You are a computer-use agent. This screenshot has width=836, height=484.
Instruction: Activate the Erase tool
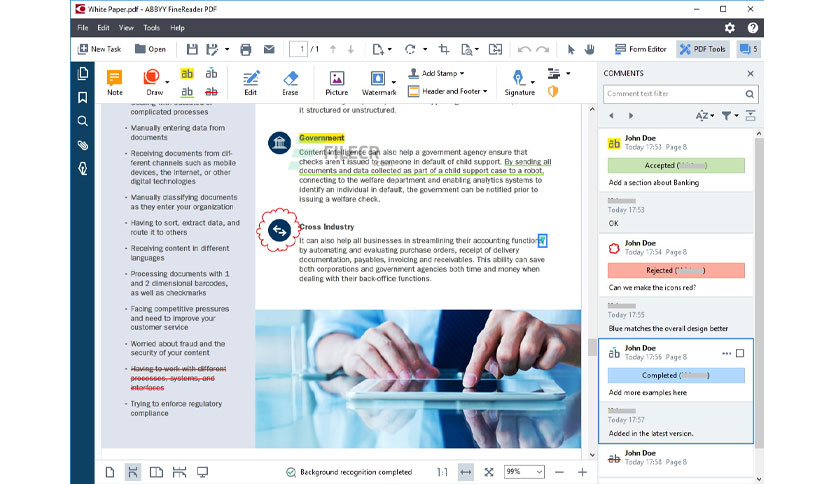pyautogui.click(x=291, y=83)
